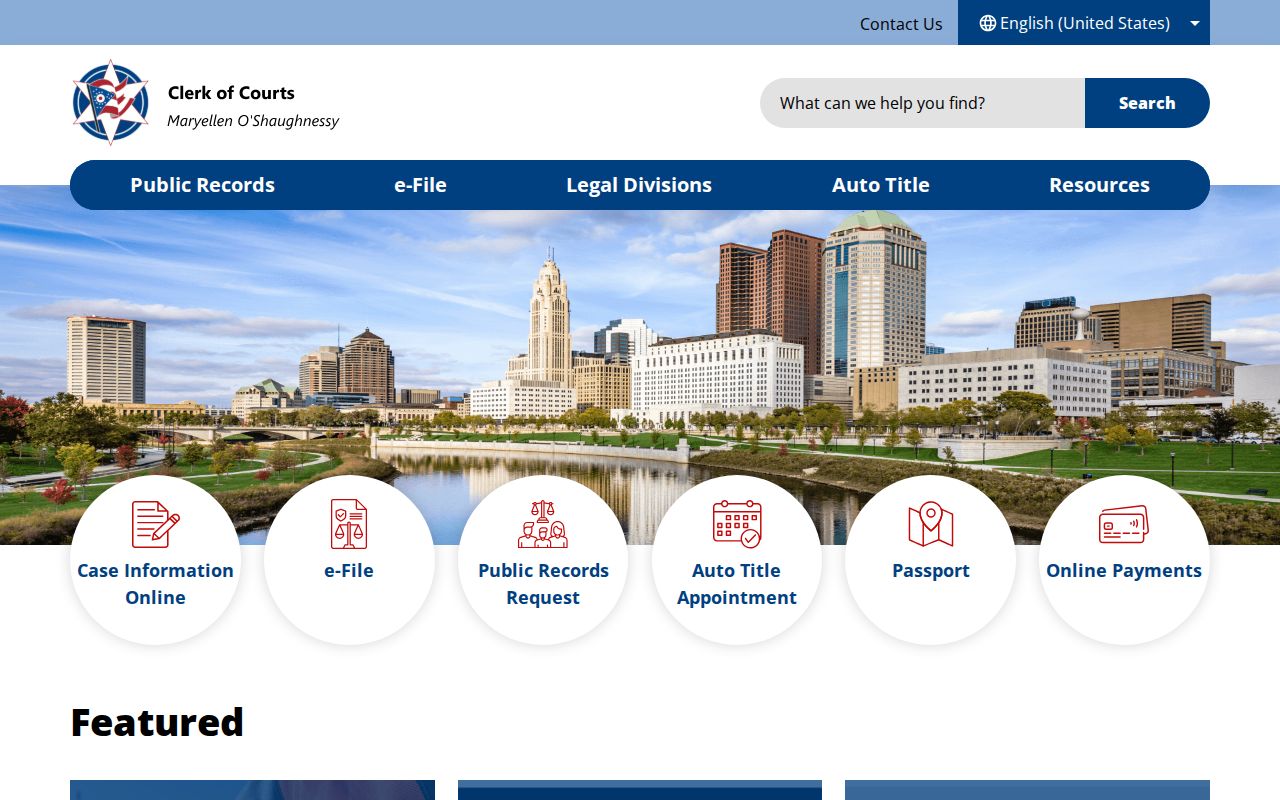1280x800 pixels.
Task: Open the Auto Title Appointment calendar icon
Action: (x=737, y=524)
